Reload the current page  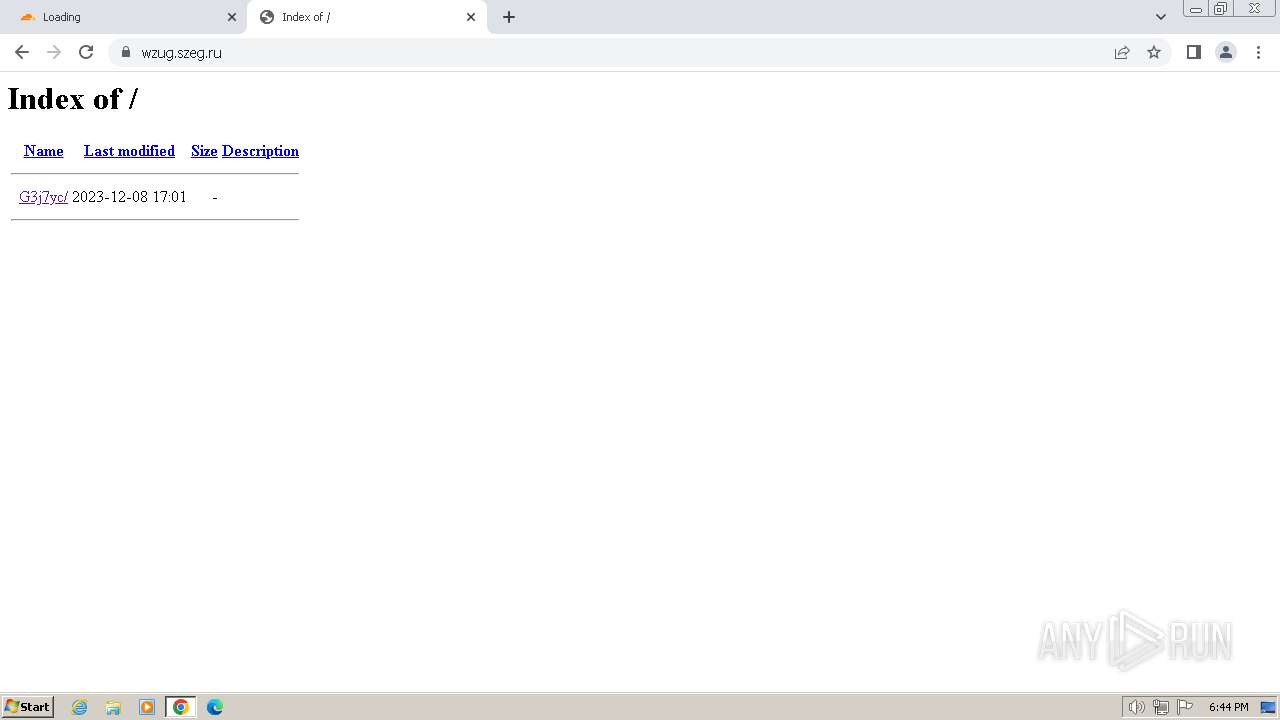86,52
